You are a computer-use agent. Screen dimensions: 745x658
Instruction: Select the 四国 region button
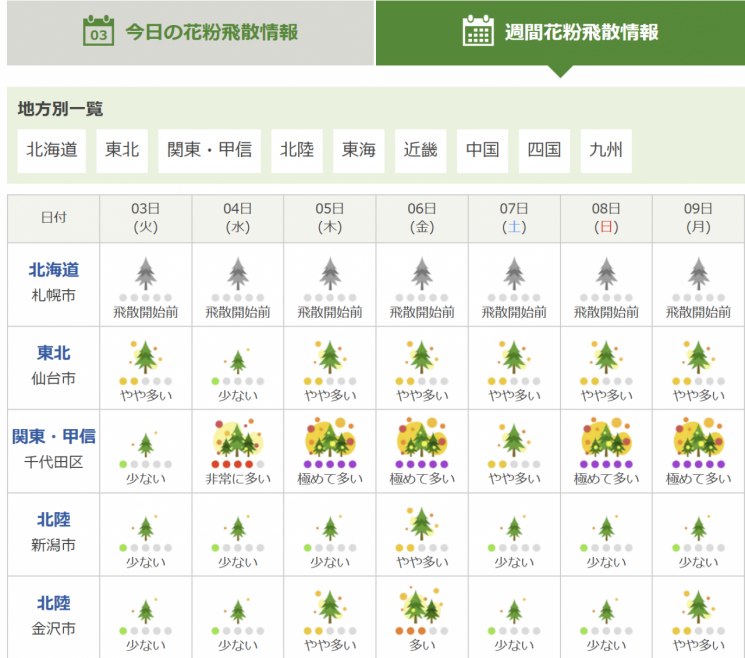(x=544, y=150)
